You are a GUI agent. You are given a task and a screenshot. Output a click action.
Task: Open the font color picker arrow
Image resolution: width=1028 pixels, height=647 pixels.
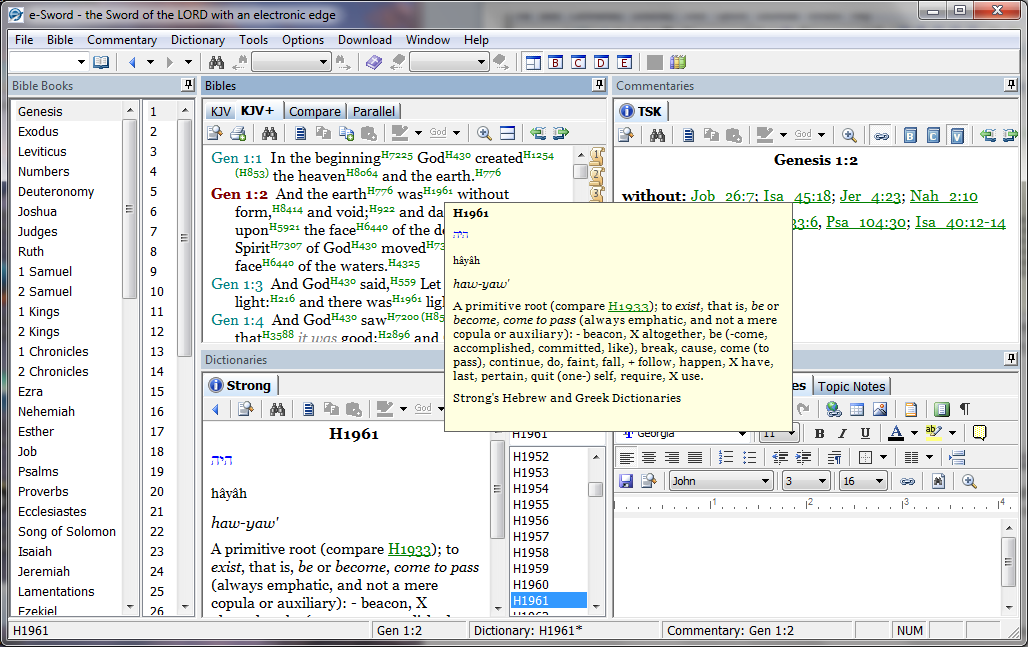coord(914,433)
